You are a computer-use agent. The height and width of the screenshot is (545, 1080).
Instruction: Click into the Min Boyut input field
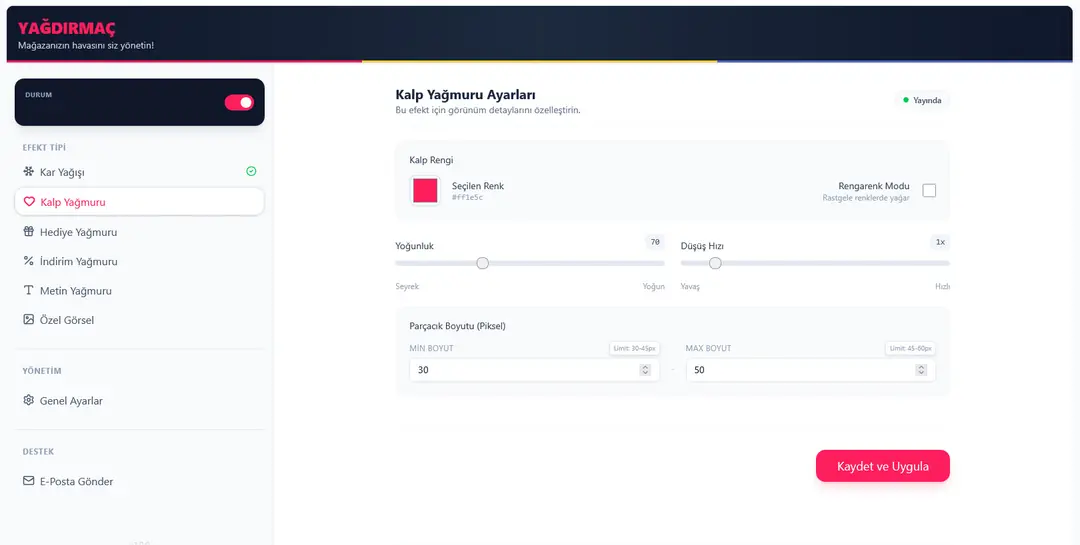click(x=520, y=370)
